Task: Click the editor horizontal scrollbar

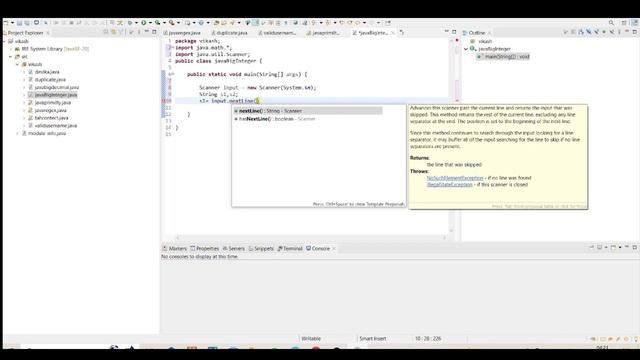Action: click(310, 238)
